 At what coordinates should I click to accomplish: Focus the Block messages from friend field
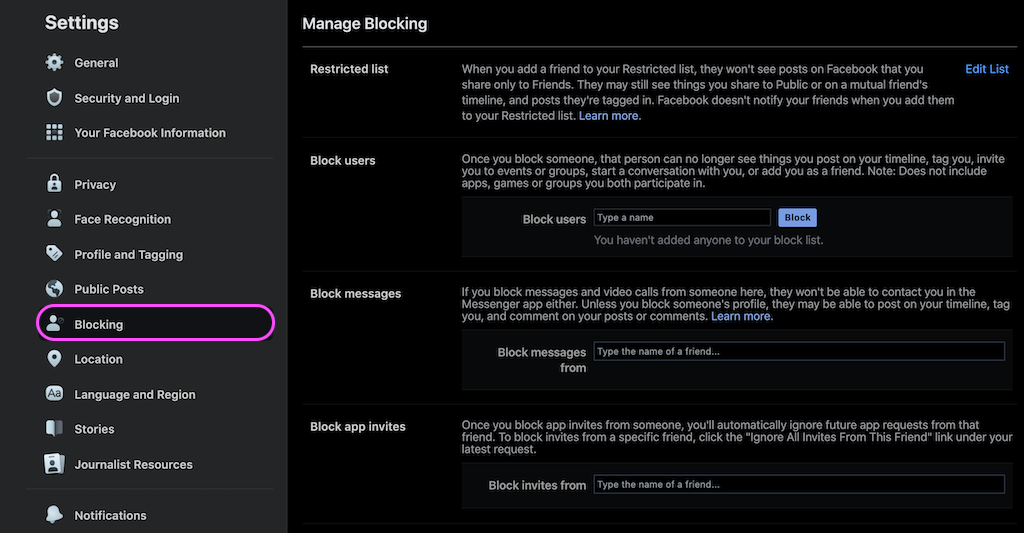click(x=799, y=351)
